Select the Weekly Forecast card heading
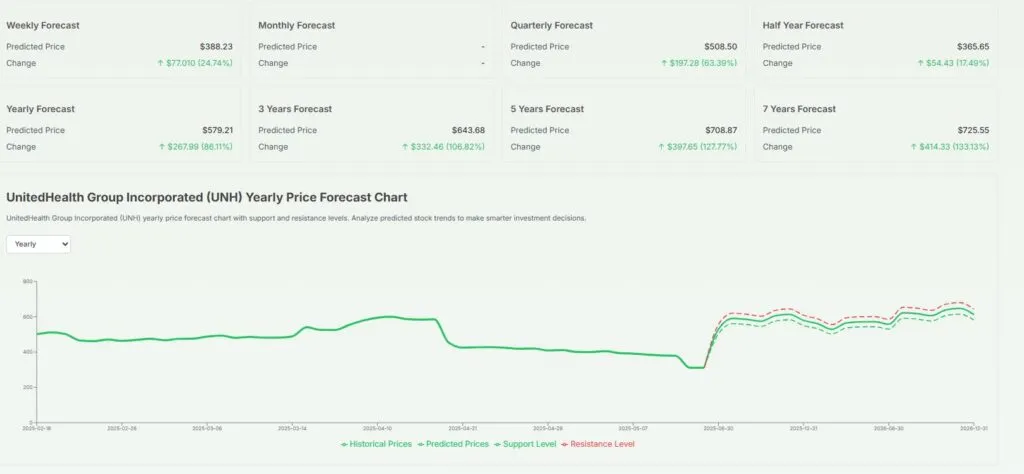1024x474 pixels. pos(42,25)
